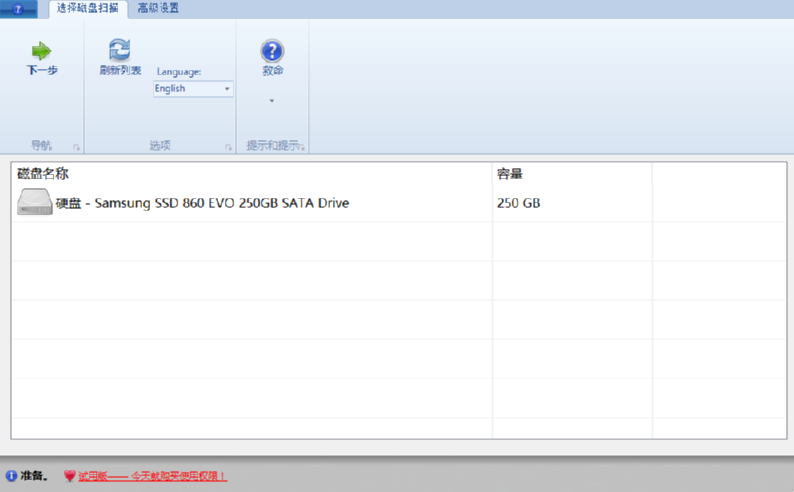The width and height of the screenshot is (794, 492).
Task: Open the Language dropdown showing English
Action: (193, 89)
